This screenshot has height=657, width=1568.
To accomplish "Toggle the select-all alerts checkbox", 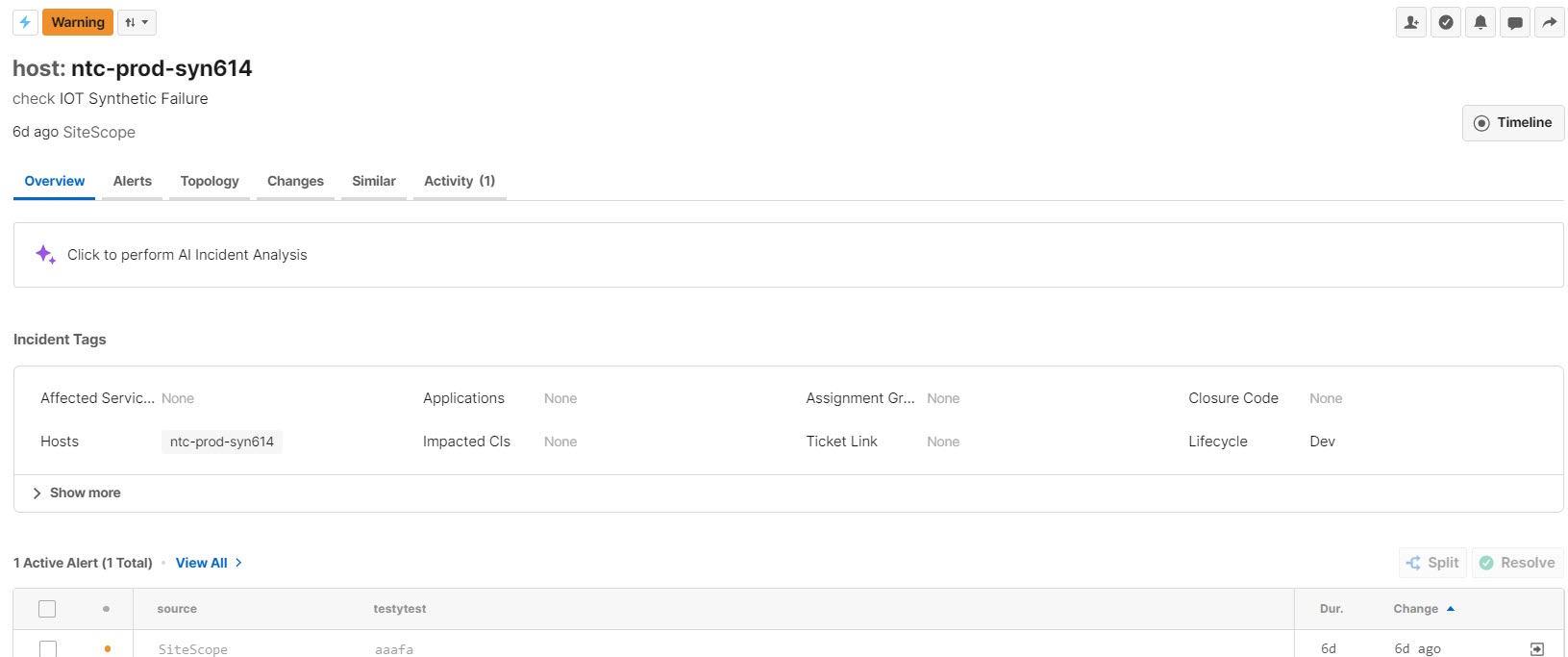I will (x=47, y=609).
